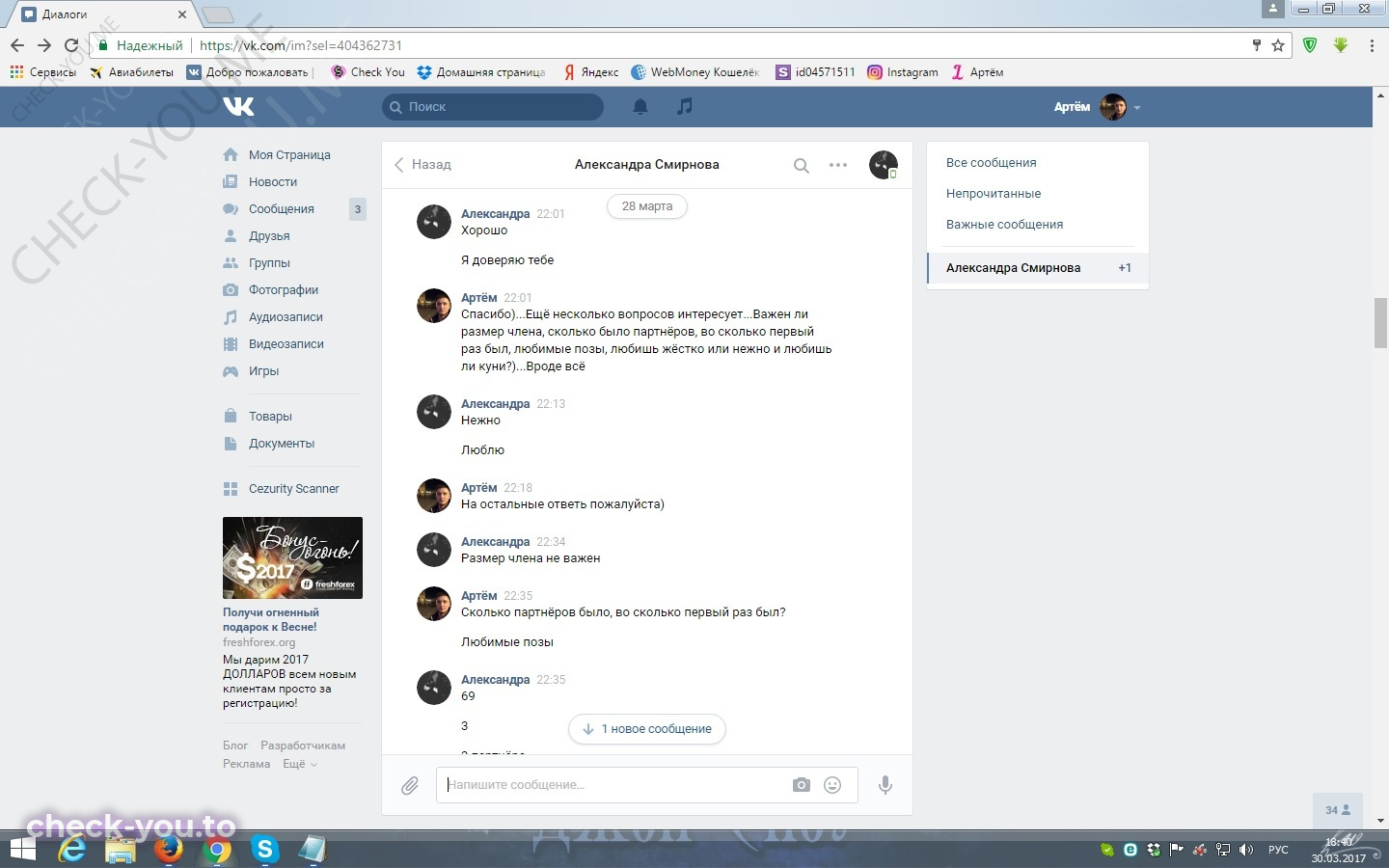
Task: Select Все сообщения filter
Action: tap(991, 163)
